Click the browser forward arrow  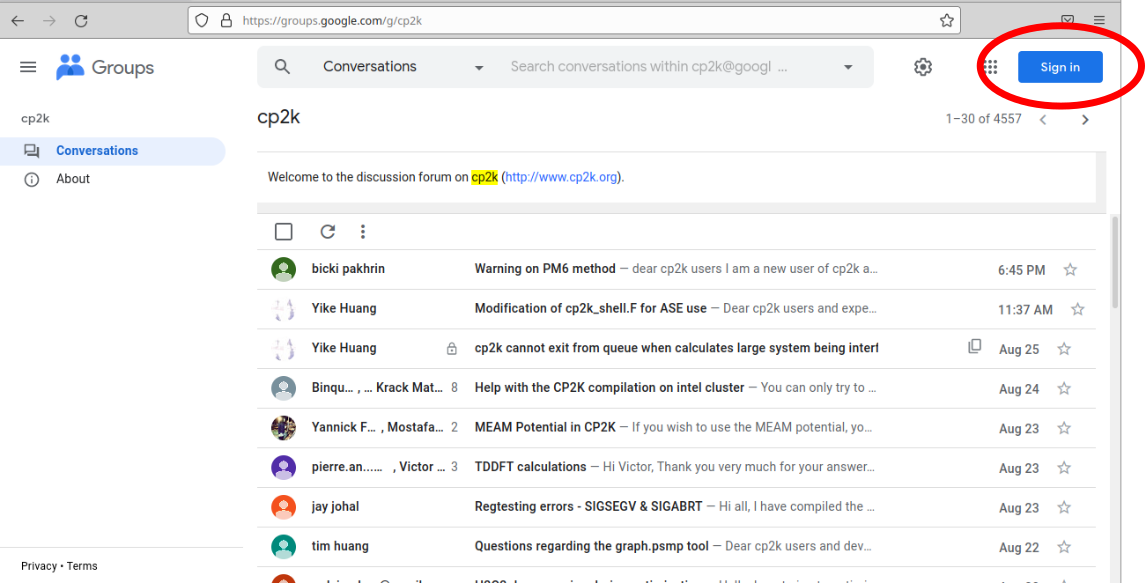(50, 20)
